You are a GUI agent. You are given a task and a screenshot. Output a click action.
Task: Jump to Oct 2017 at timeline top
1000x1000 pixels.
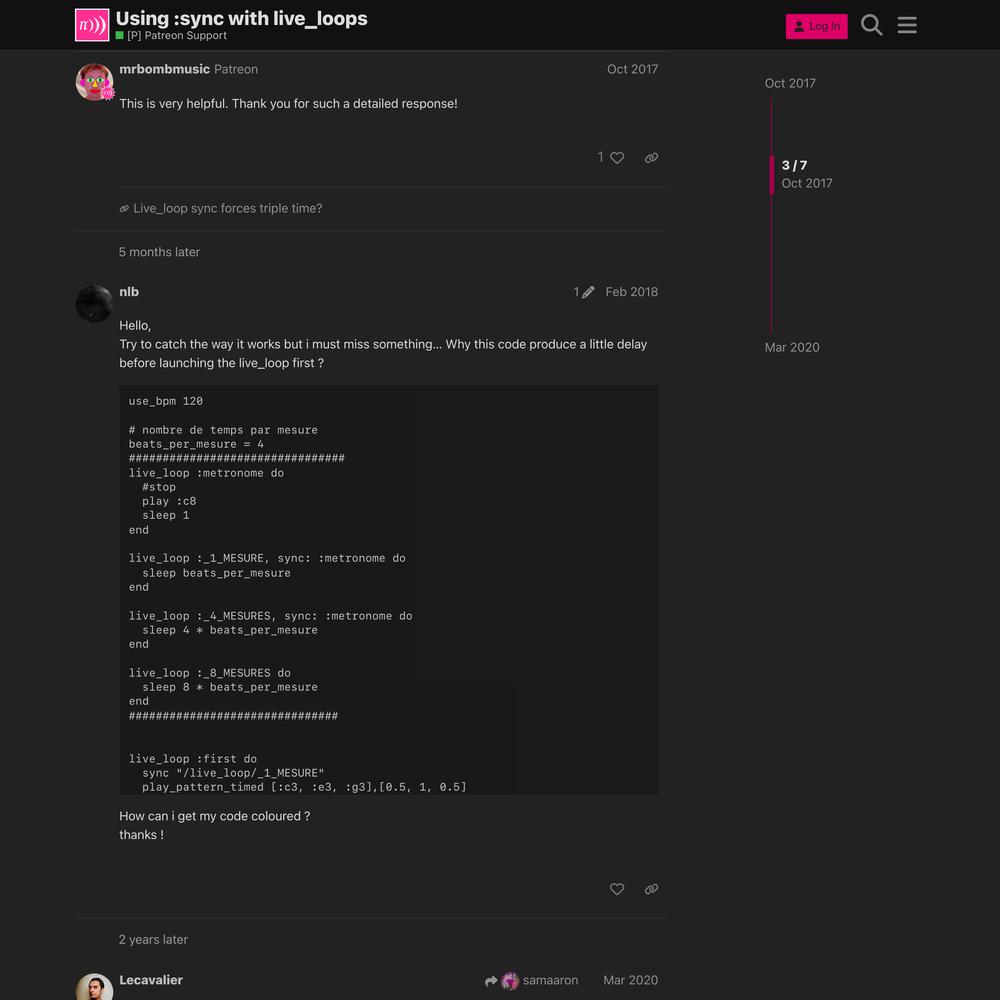[790, 83]
